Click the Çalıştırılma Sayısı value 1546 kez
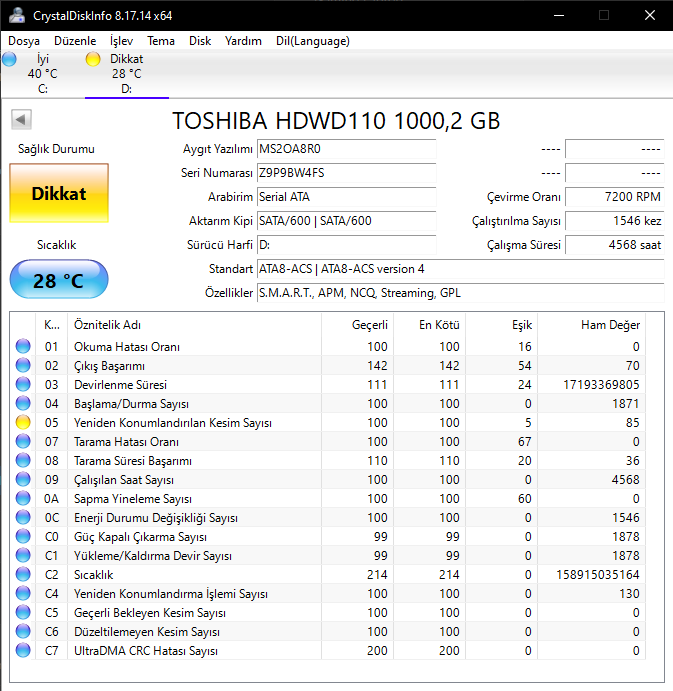 point(614,221)
